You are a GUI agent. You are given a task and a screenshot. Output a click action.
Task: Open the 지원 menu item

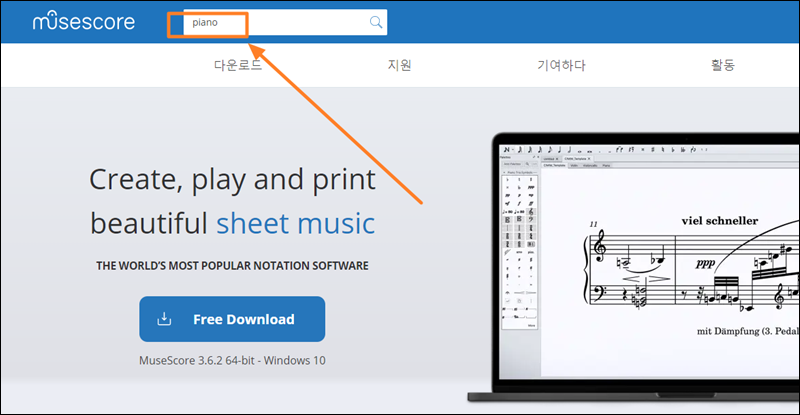399,65
